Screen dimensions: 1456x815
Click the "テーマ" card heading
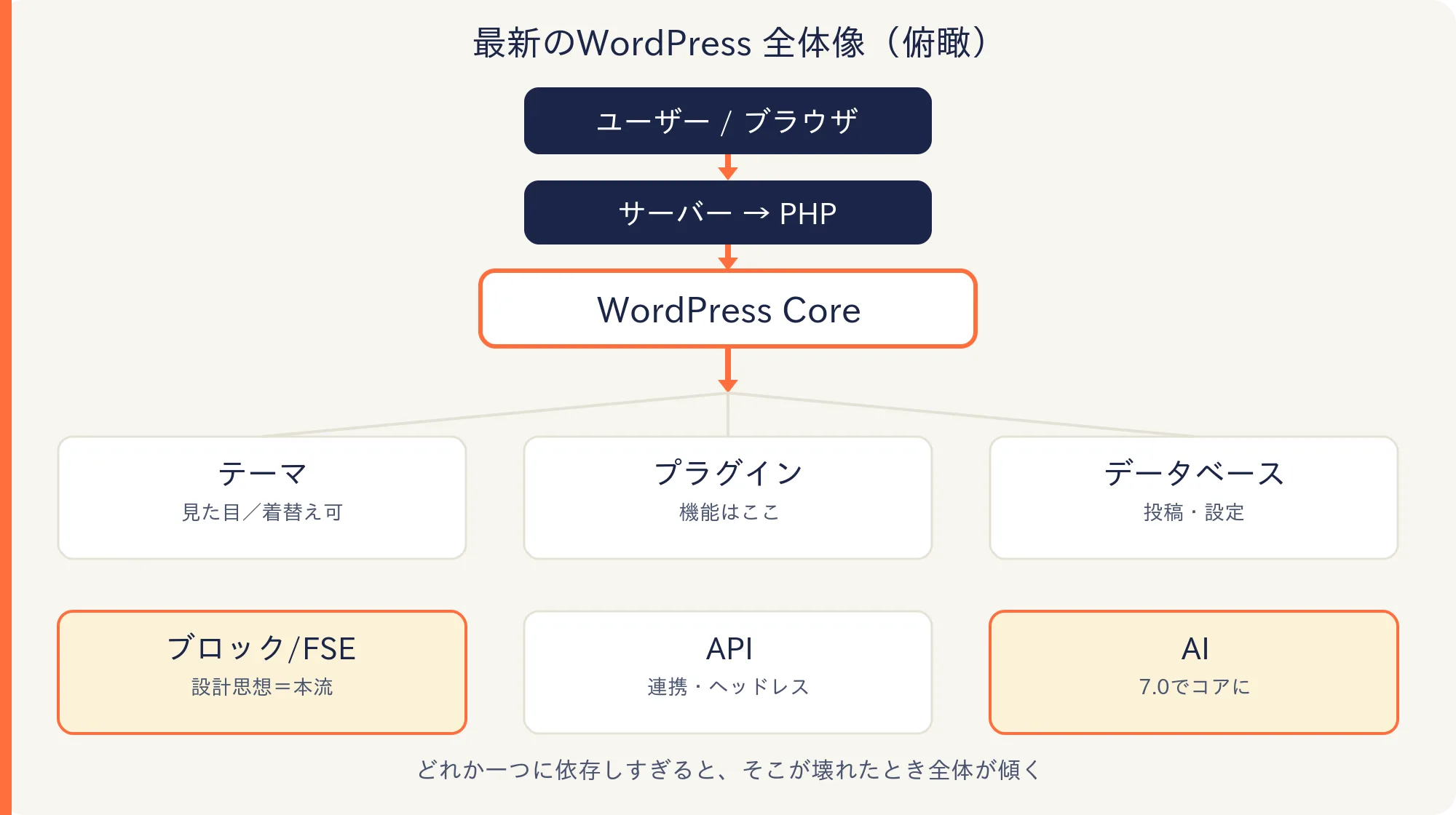pos(262,474)
